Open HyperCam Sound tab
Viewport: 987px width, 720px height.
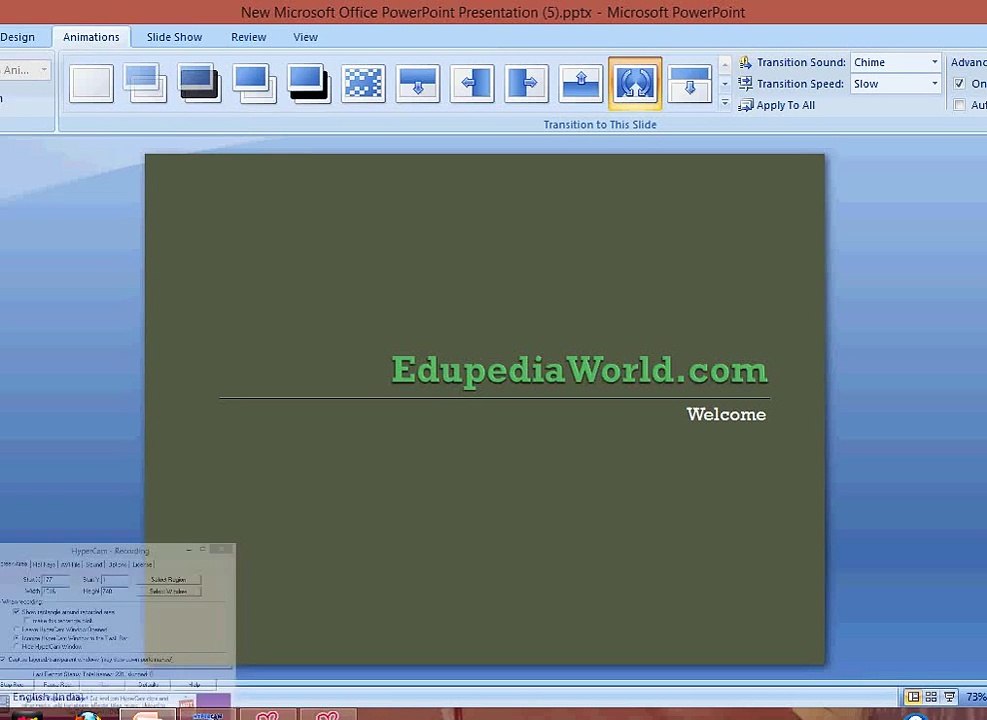coord(94,565)
